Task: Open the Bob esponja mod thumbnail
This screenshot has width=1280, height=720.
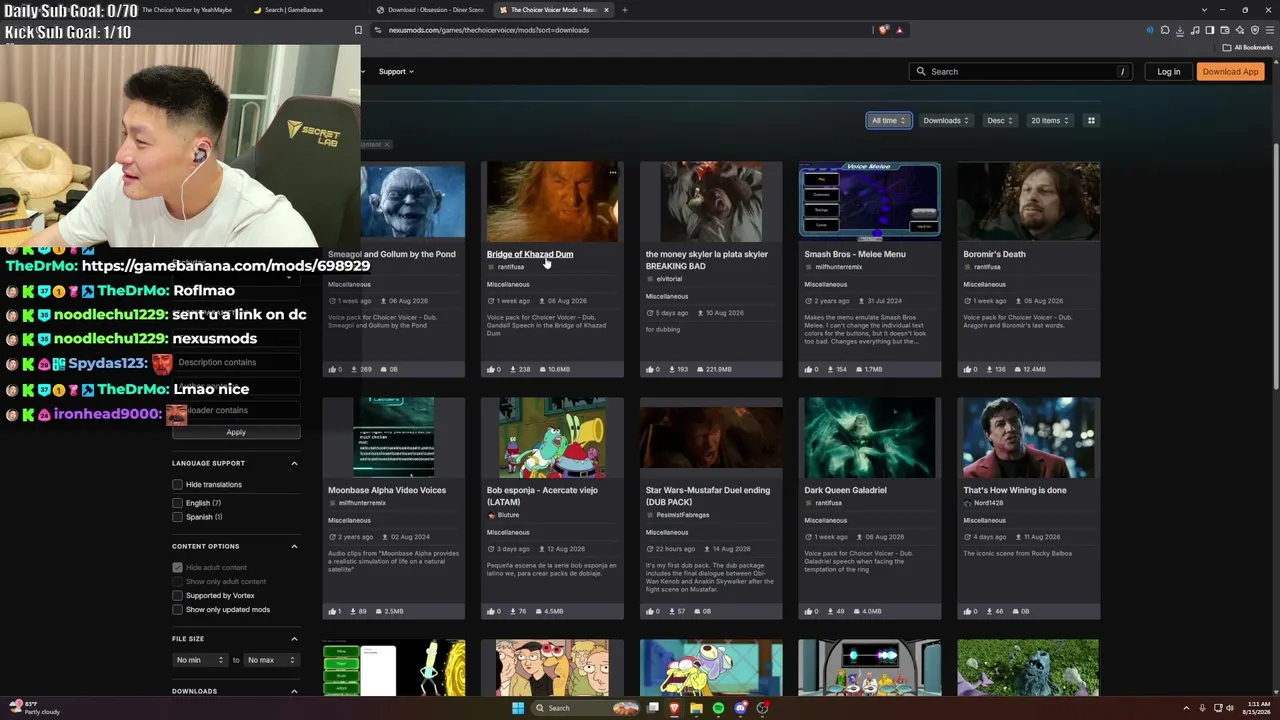Action: pos(552,438)
